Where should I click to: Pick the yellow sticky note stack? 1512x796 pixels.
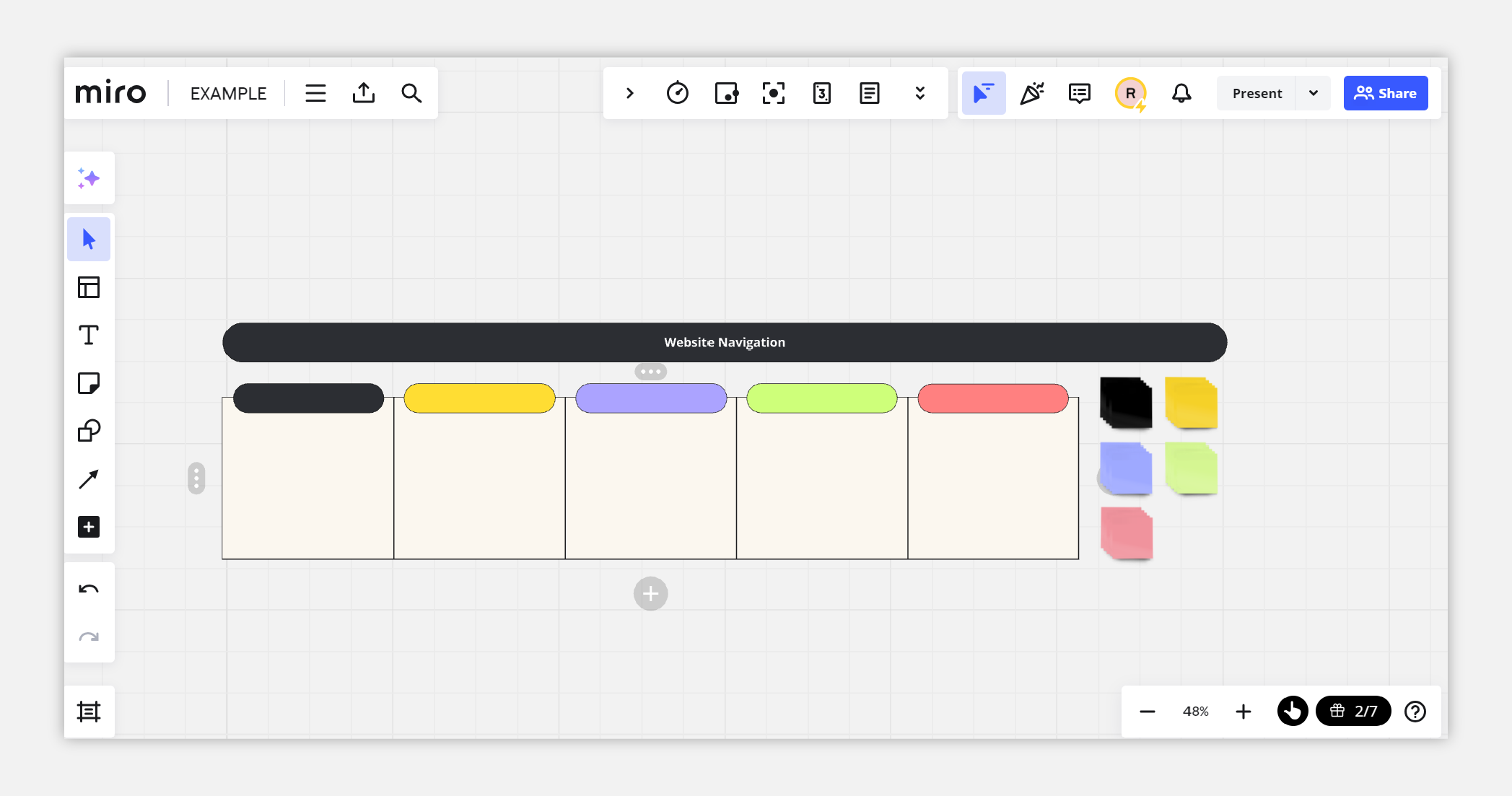[1191, 403]
